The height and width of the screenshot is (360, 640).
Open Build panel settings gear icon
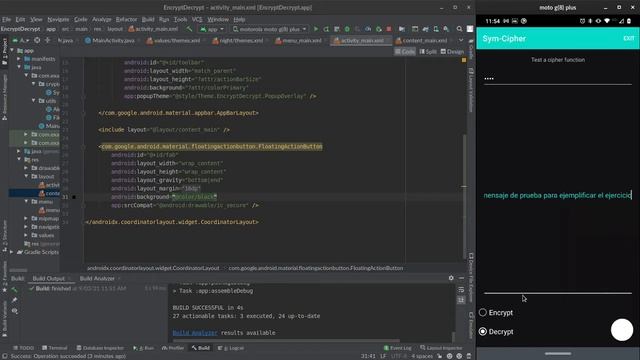[451, 278]
